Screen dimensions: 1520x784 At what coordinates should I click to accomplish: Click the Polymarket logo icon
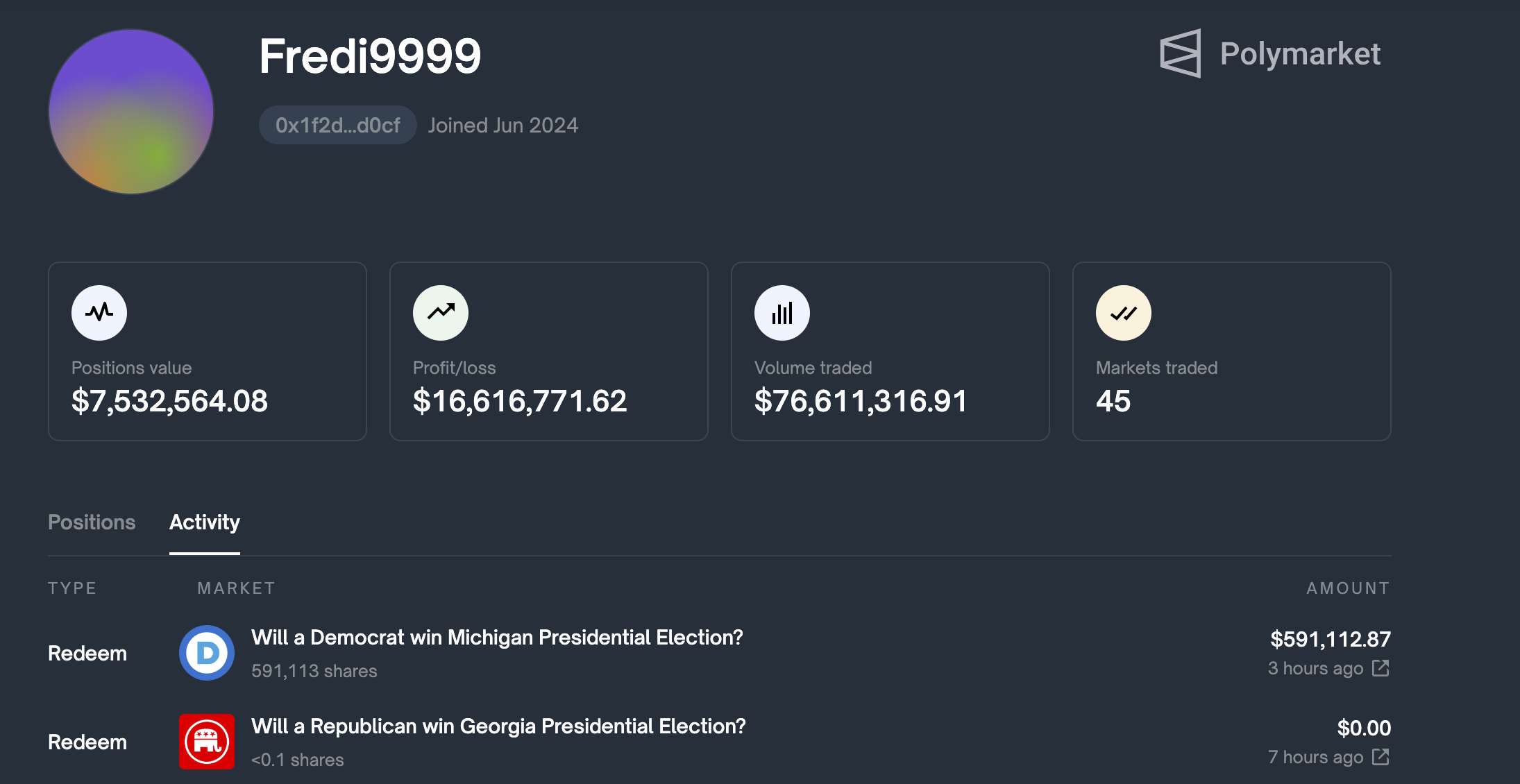[1180, 53]
